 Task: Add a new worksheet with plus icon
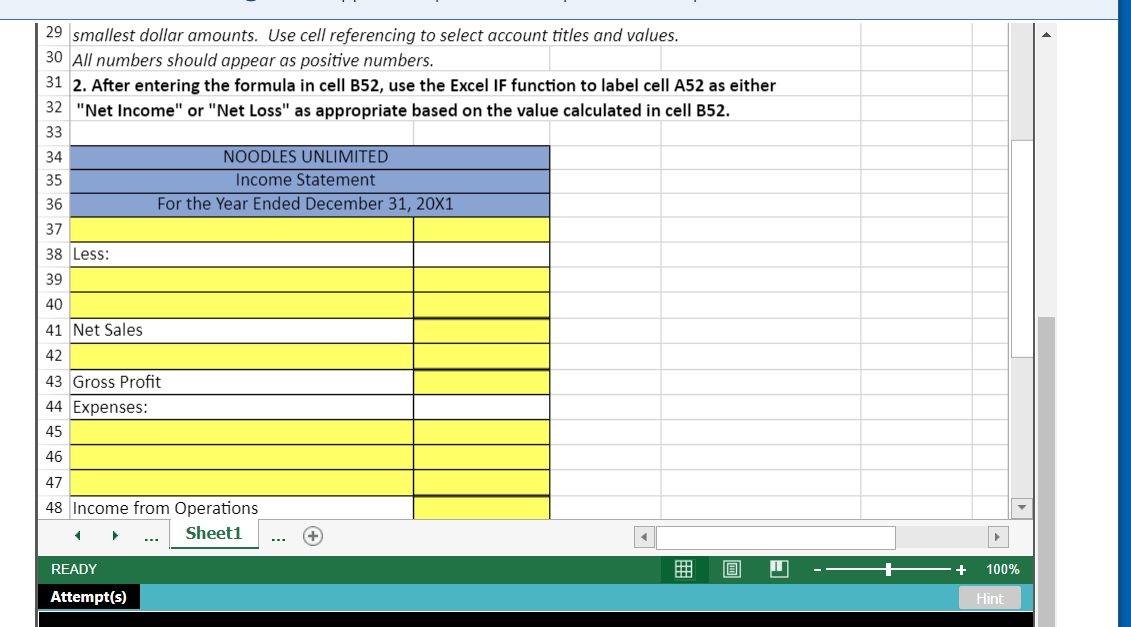coord(313,535)
